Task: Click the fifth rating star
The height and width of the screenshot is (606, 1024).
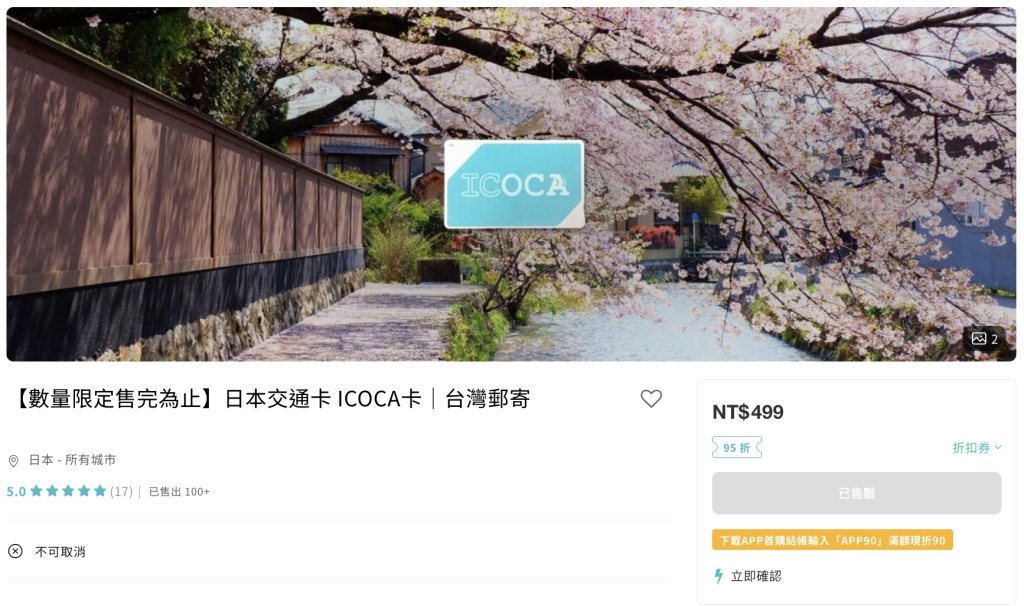Action: point(100,490)
